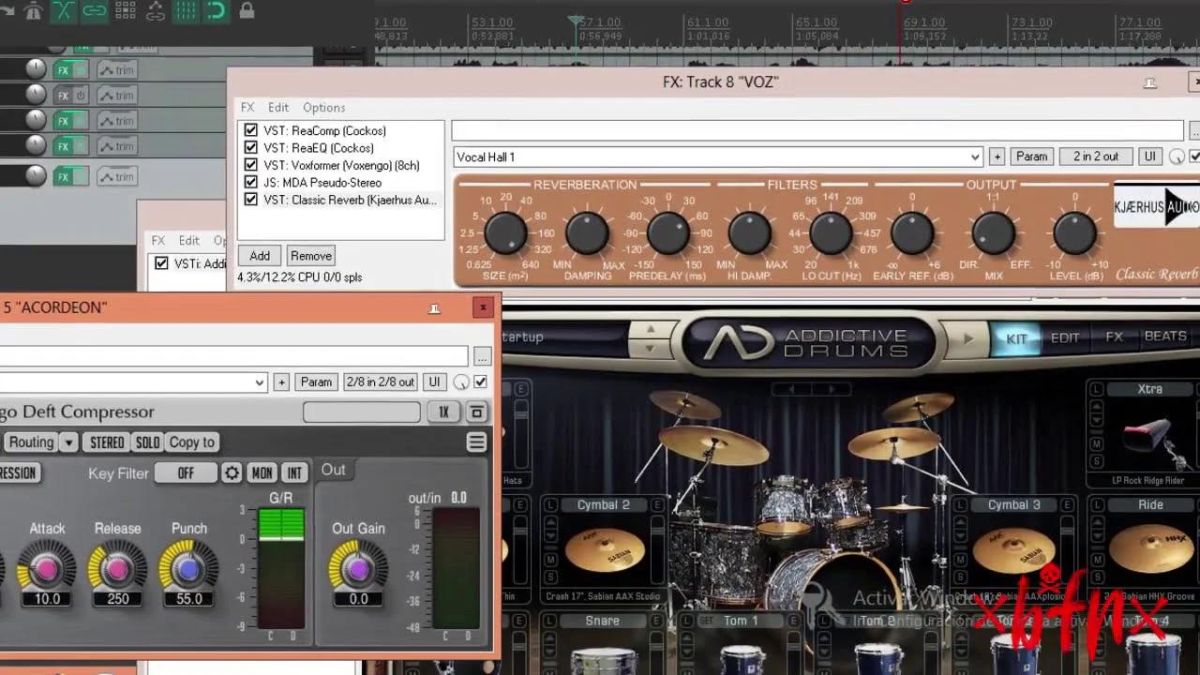The height and width of the screenshot is (675, 1200).
Task: Click the wet knob icon in VOZ window
Action: pos(1176,157)
